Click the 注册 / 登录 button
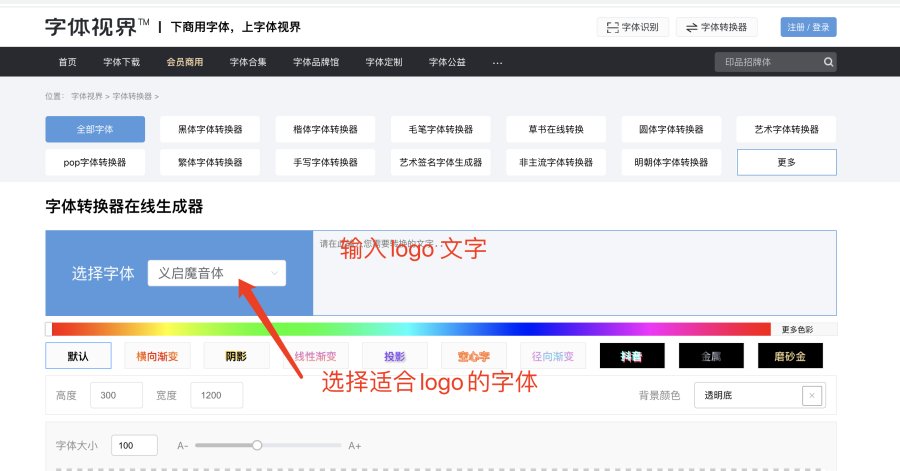The height and width of the screenshot is (471, 900). 808,27
